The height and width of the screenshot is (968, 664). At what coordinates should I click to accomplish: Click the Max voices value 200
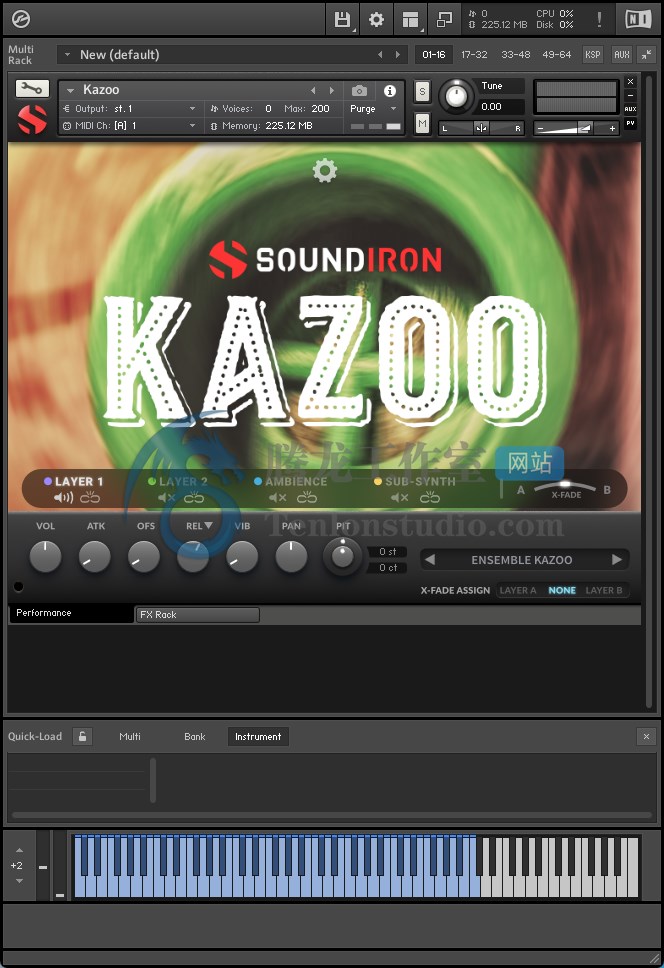[x=320, y=109]
